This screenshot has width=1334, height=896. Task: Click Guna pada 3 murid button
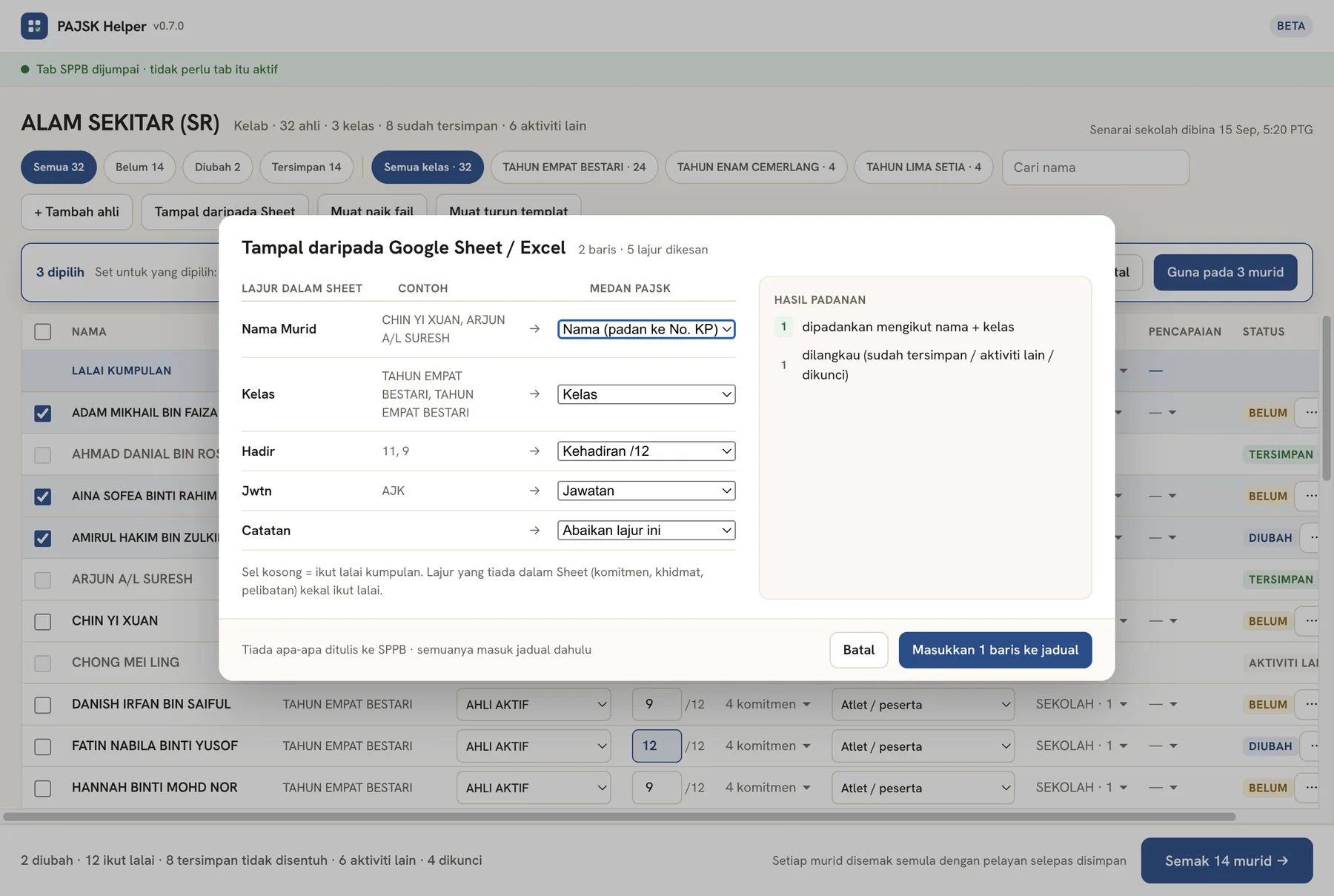coord(1225,272)
